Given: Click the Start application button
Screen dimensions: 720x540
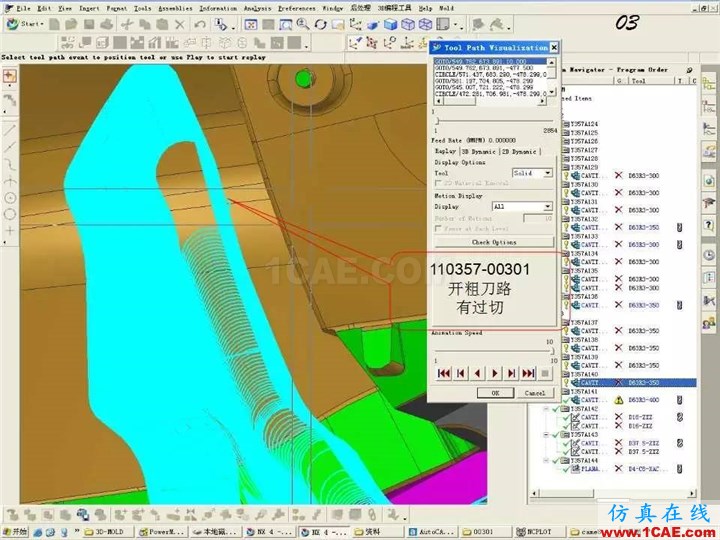Looking at the screenshot, I should pos(24,24).
